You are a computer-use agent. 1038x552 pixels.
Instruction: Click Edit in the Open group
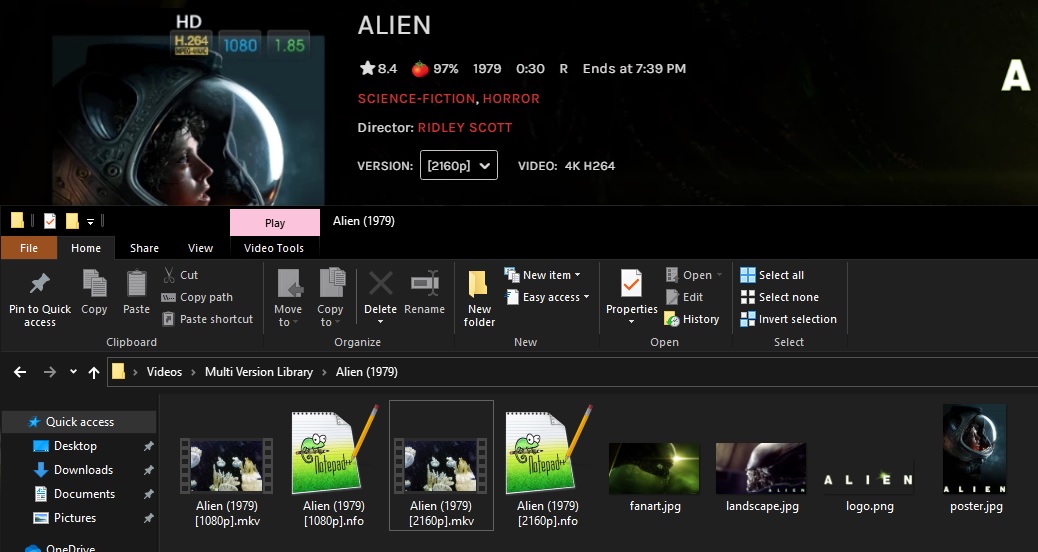pos(684,297)
